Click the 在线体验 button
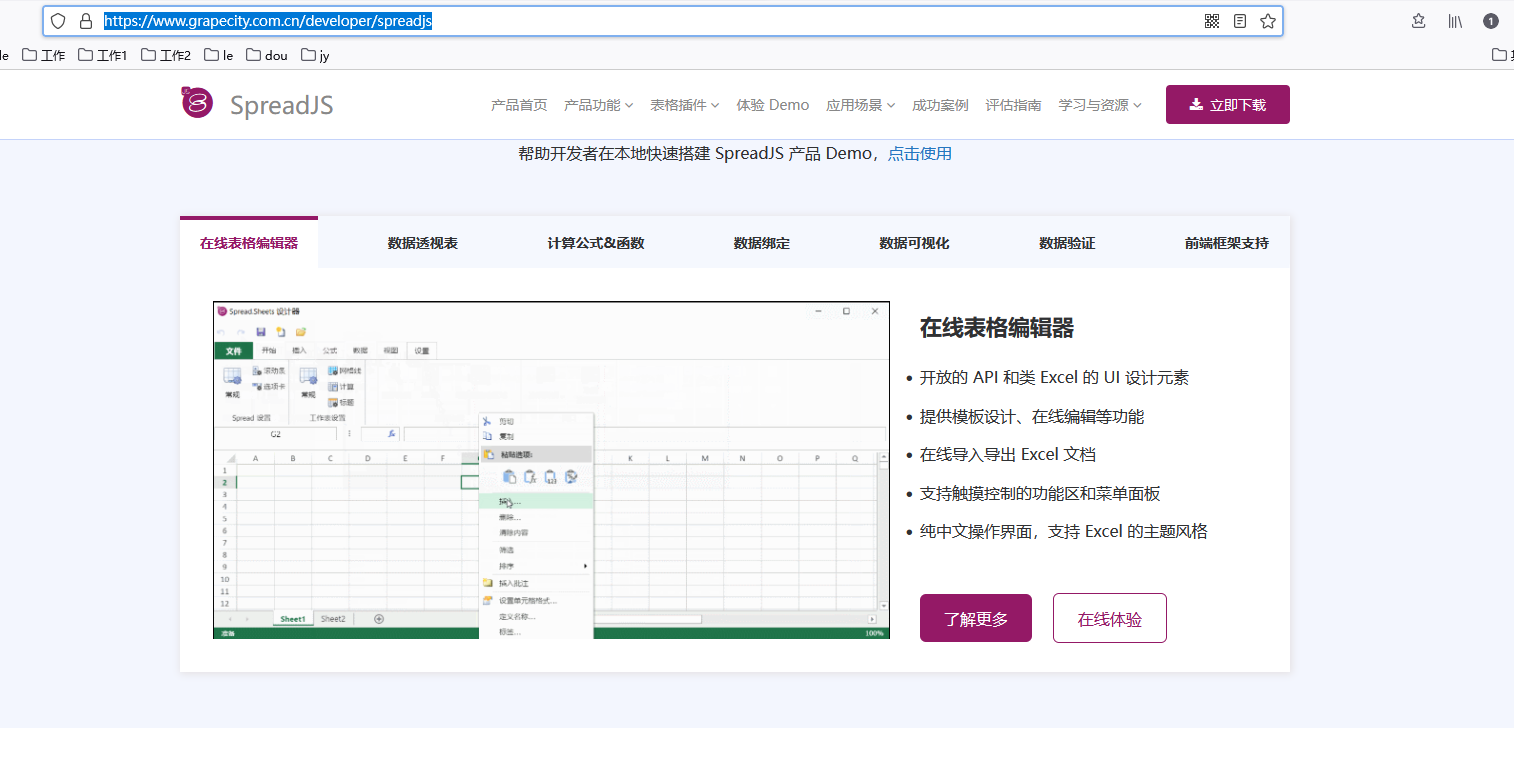This screenshot has height=782, width=1514. [x=1109, y=618]
